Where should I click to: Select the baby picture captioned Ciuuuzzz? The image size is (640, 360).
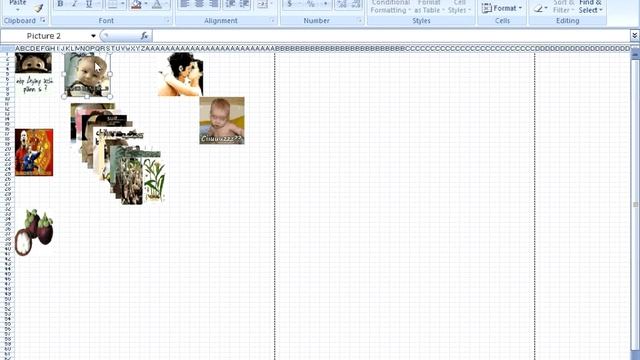tap(222, 120)
